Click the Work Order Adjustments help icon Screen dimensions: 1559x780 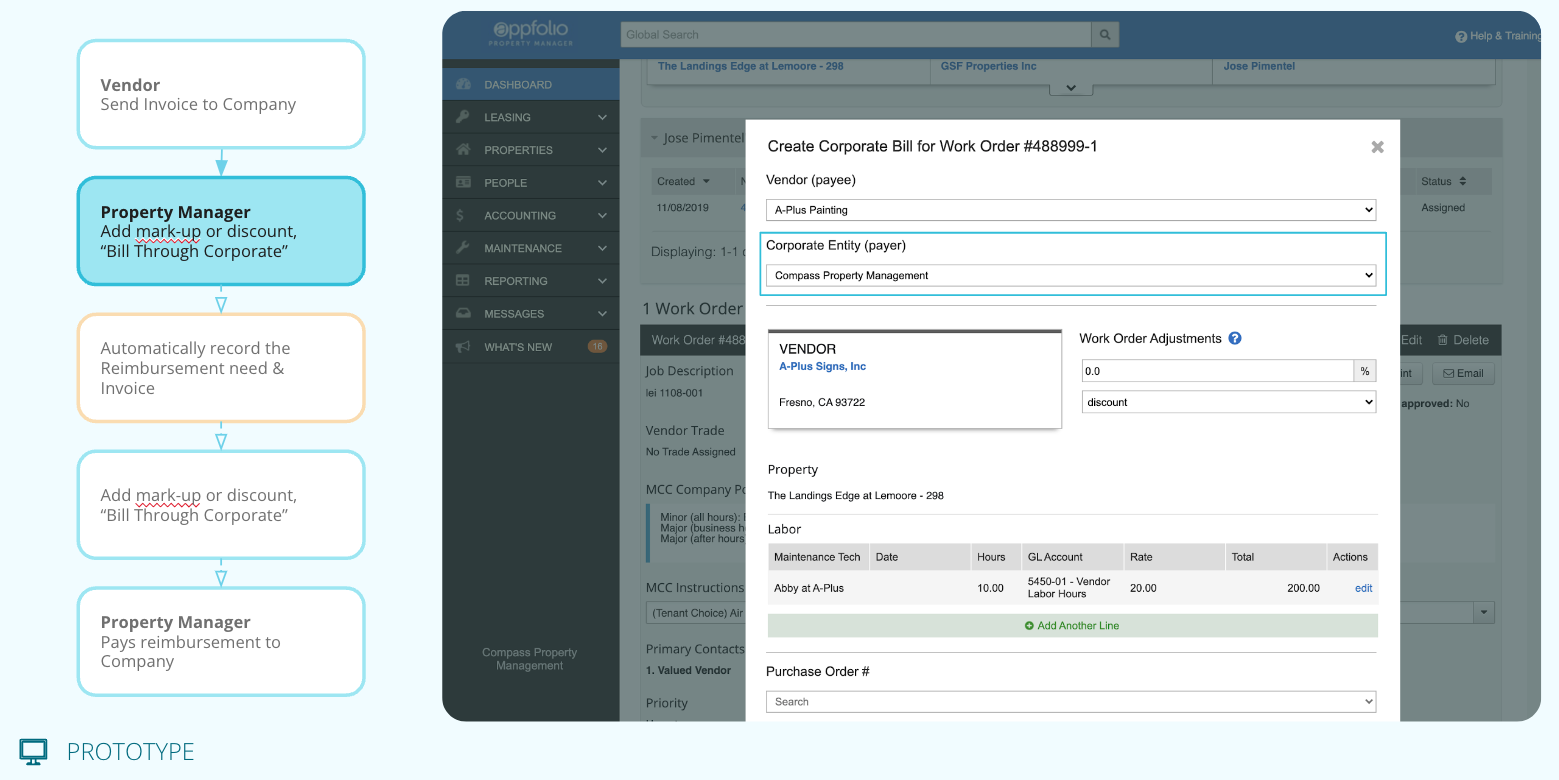pyautogui.click(x=1235, y=338)
